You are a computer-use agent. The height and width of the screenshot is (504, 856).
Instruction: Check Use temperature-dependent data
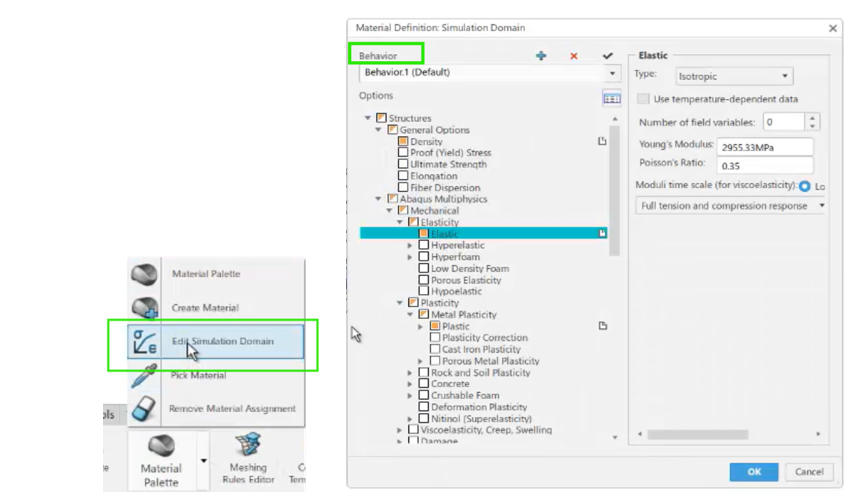click(x=644, y=99)
